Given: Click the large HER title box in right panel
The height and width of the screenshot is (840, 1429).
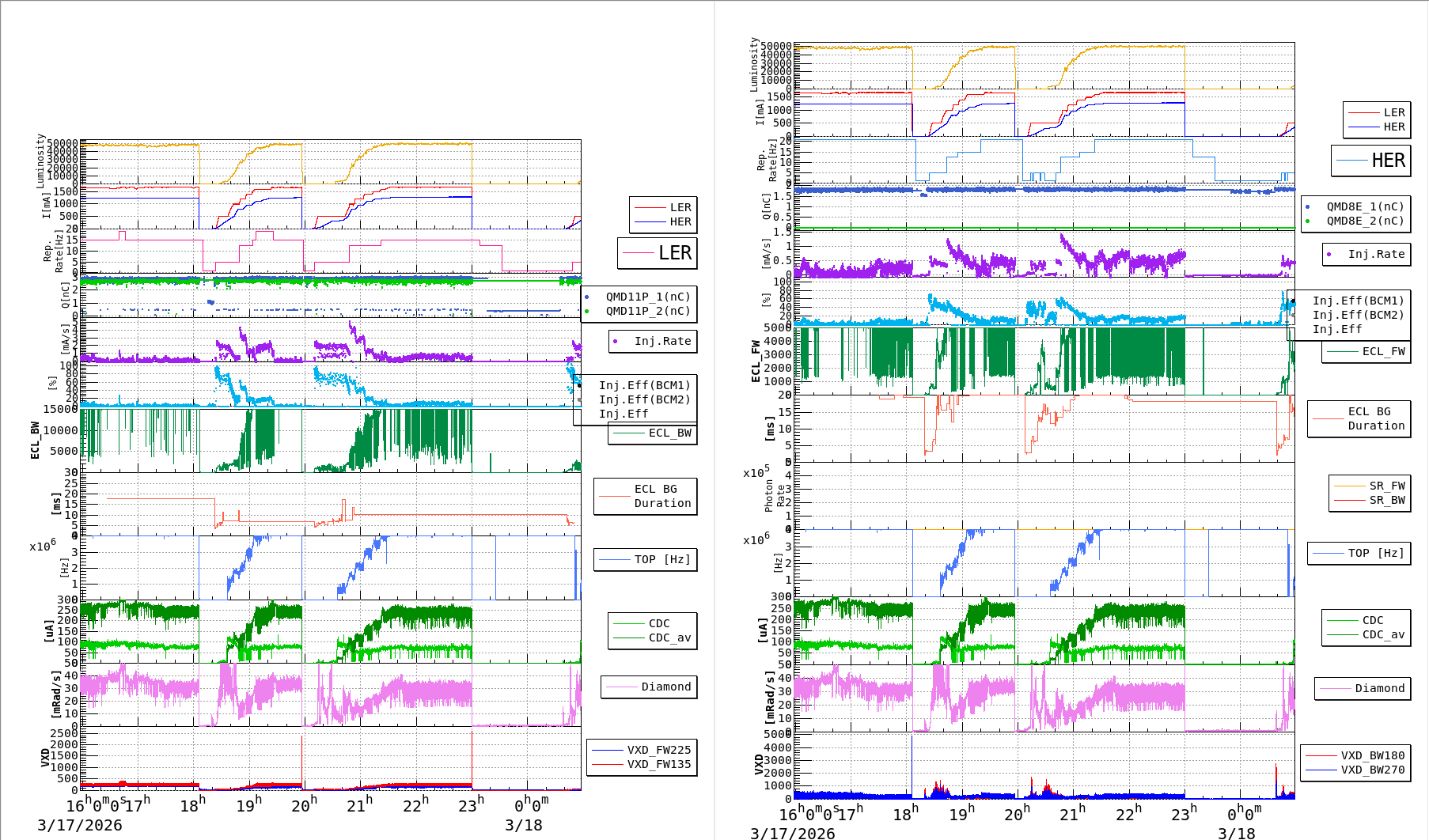Looking at the screenshot, I should [x=1370, y=161].
